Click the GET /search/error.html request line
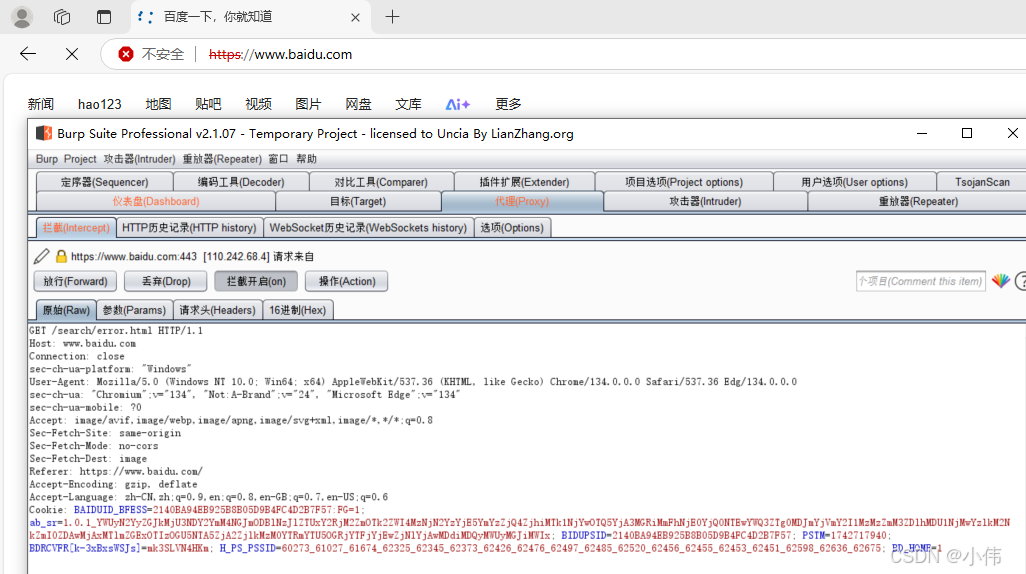The image size is (1026, 574). tap(116, 331)
